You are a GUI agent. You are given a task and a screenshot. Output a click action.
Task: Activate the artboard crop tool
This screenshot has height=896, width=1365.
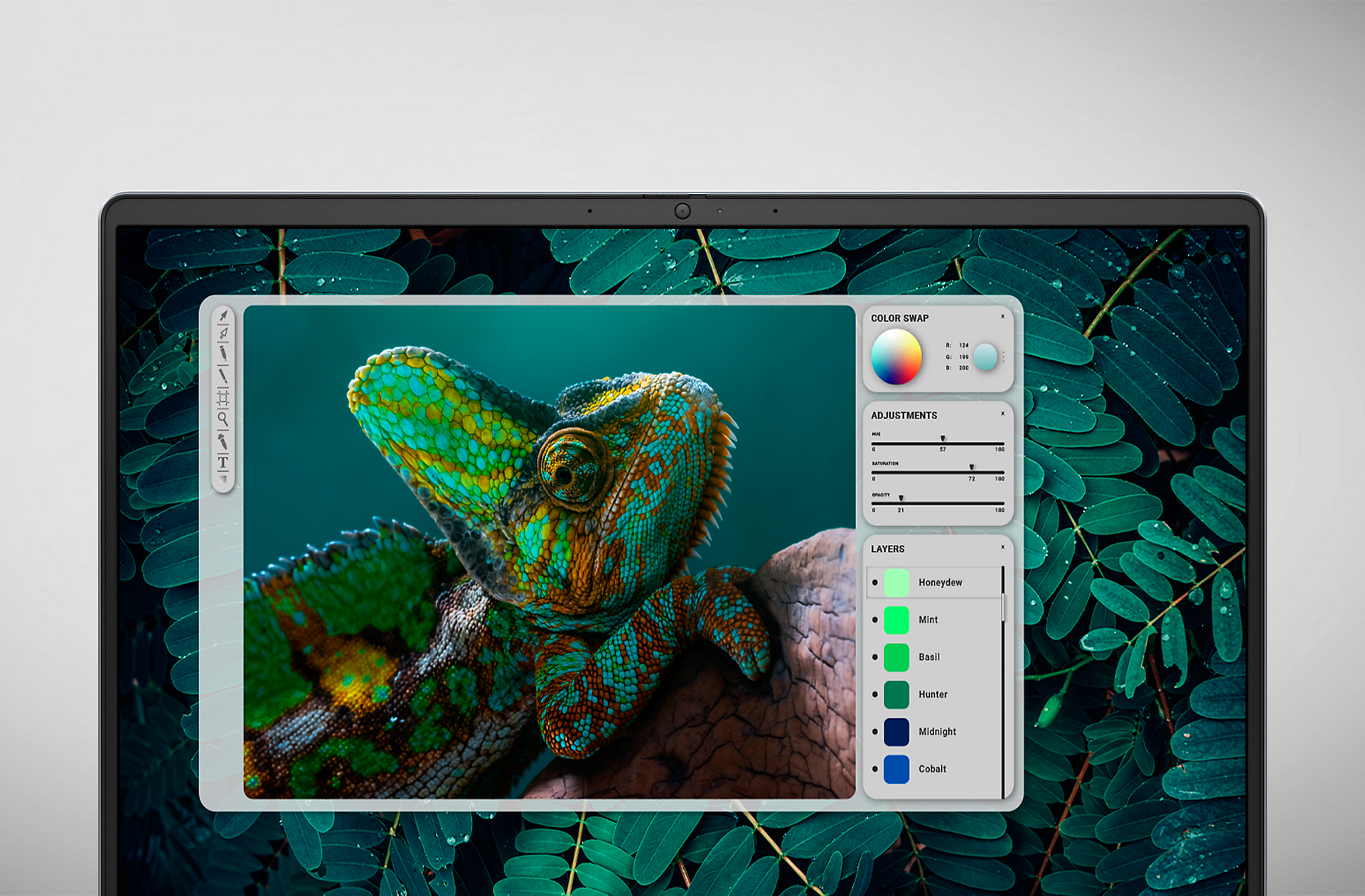[223, 397]
